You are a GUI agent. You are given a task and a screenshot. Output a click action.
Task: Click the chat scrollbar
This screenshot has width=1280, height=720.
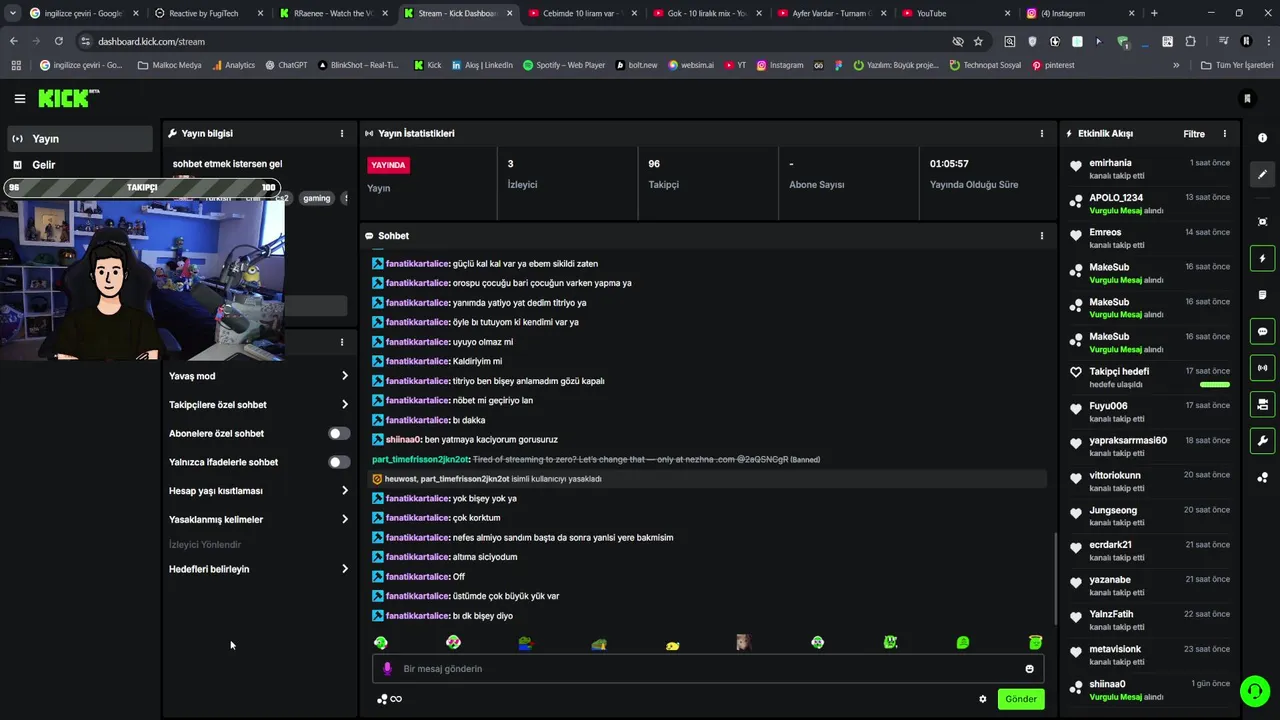(1054, 578)
